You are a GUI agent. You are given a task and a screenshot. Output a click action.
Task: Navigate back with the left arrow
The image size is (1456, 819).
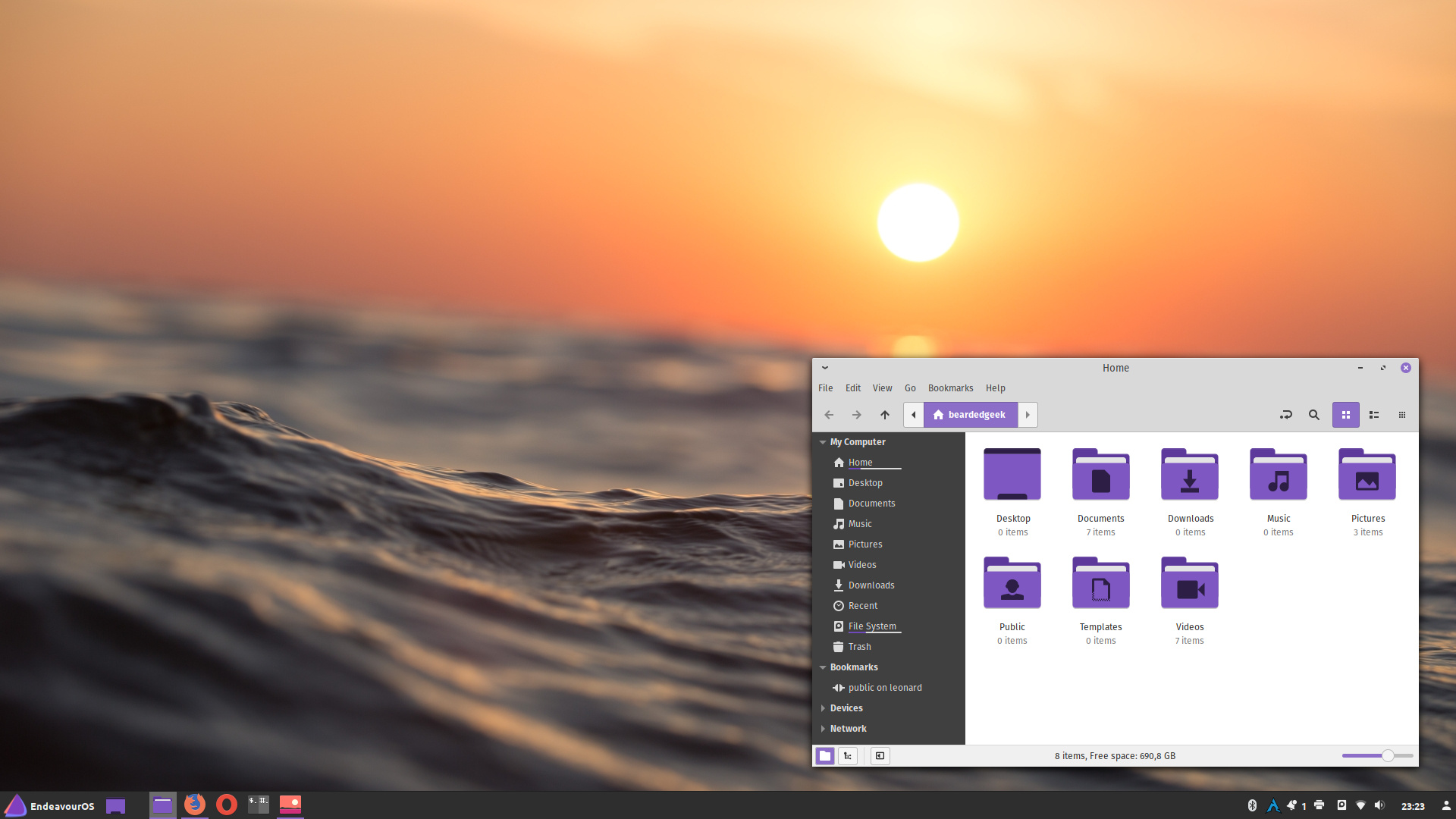click(829, 415)
